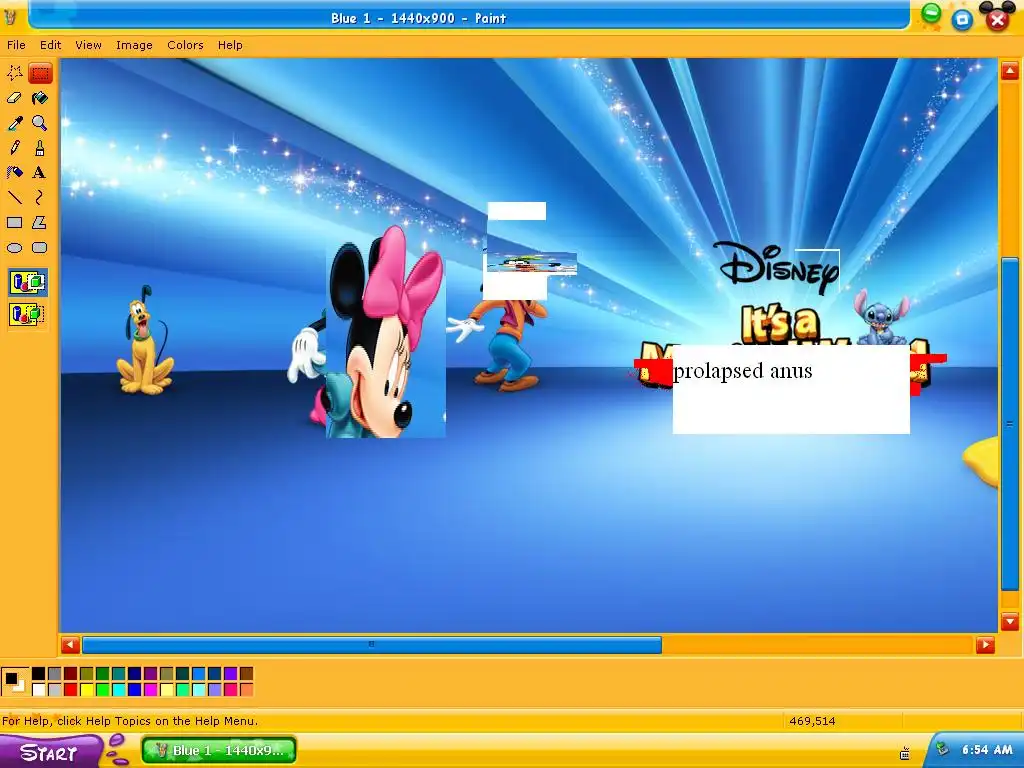Open the Help menu
This screenshot has width=1024, height=768.
[230, 45]
